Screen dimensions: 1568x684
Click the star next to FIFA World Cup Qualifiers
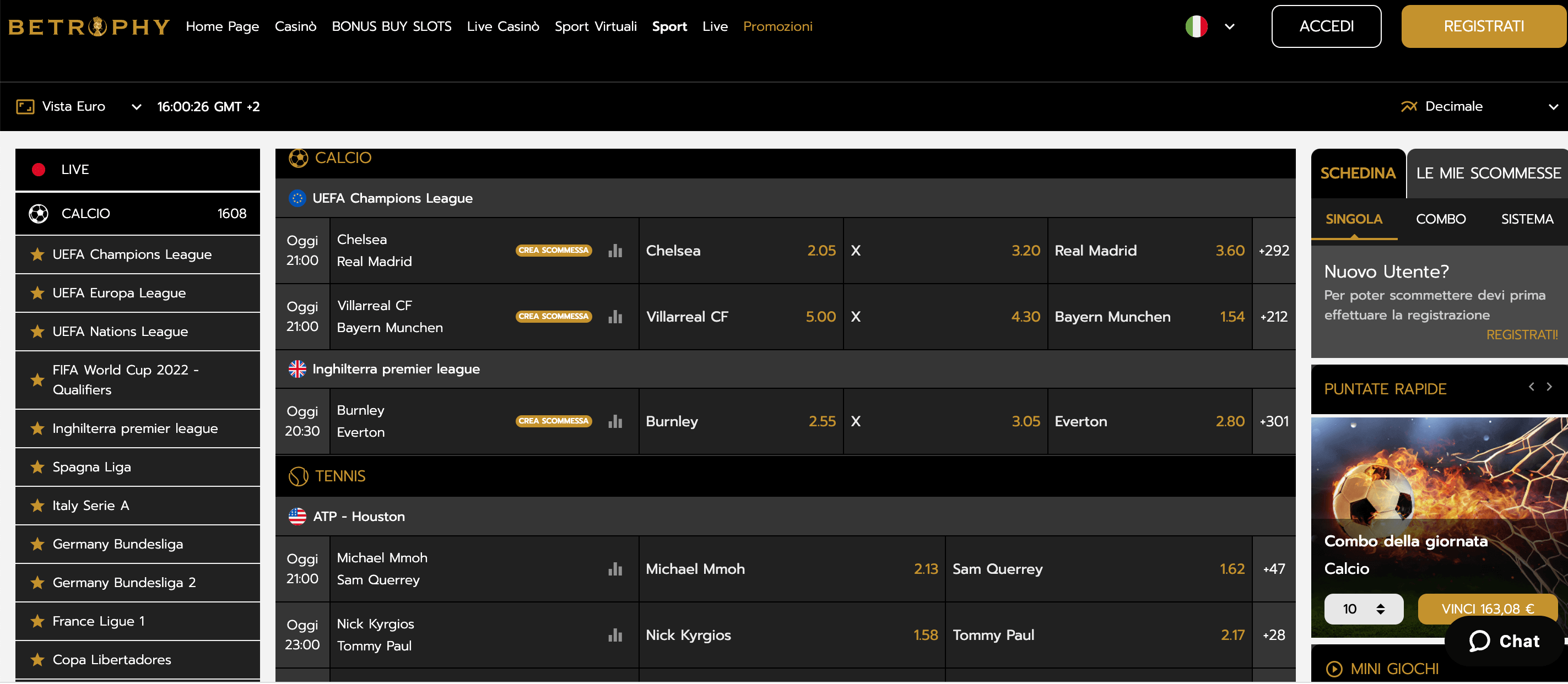click(37, 381)
